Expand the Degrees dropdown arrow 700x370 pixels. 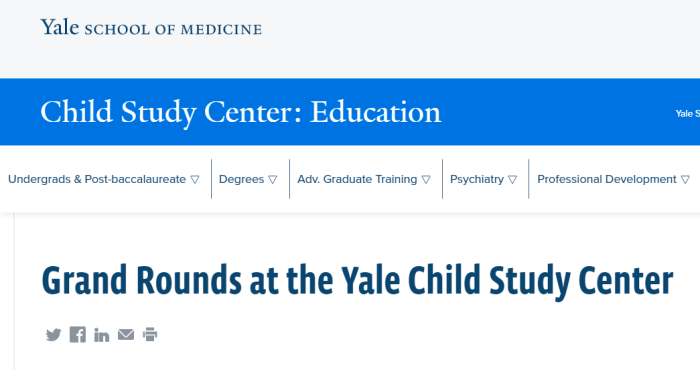pos(273,179)
